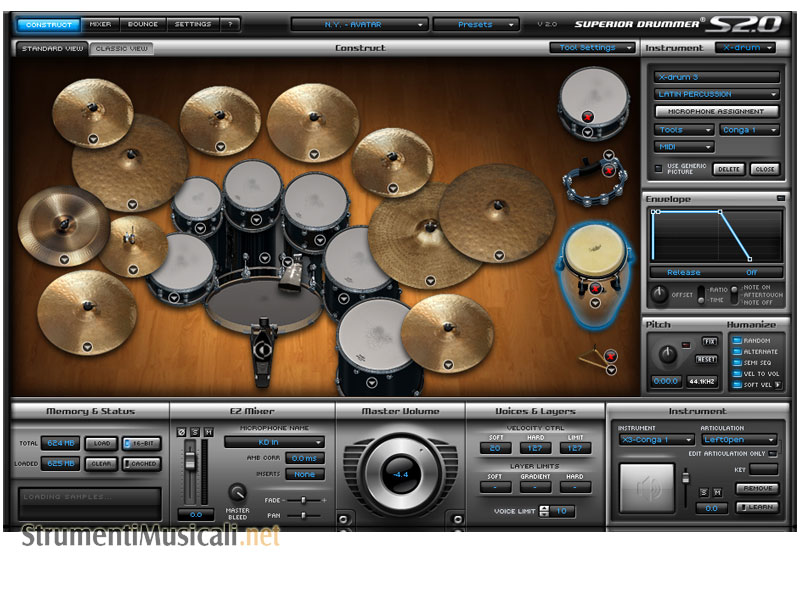
Task: Solo the EZ Mixer channel
Action: 196,432
